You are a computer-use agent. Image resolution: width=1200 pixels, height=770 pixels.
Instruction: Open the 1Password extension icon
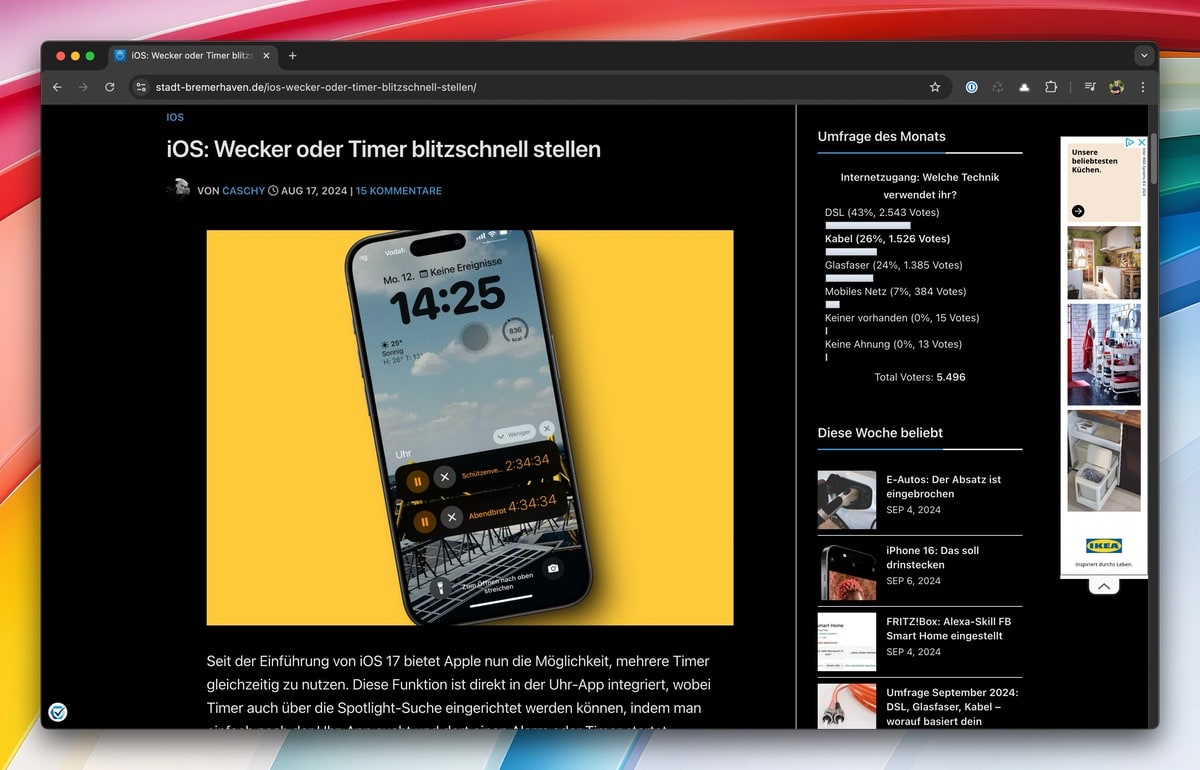971,87
